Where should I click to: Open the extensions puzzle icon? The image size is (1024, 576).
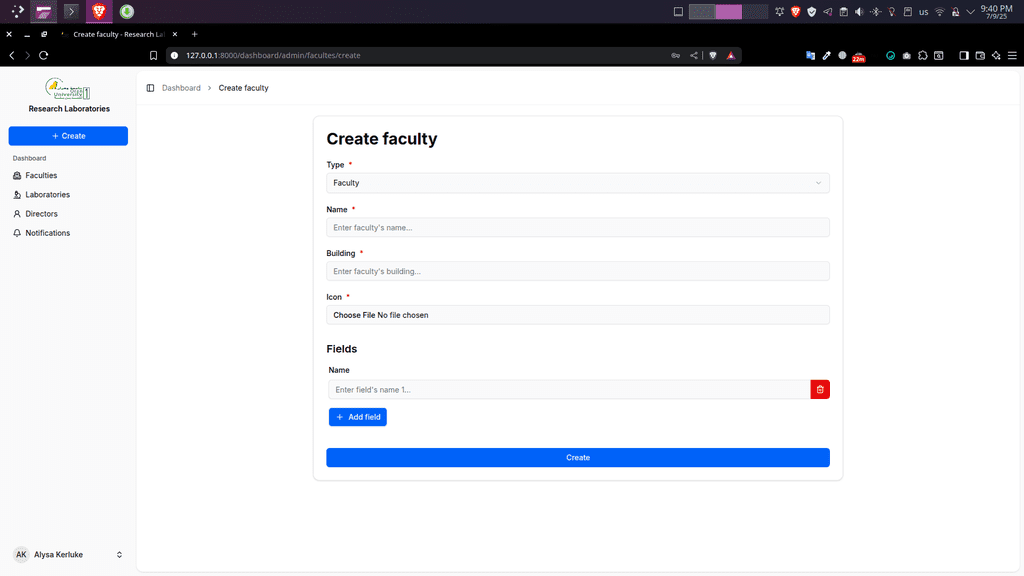pos(923,56)
